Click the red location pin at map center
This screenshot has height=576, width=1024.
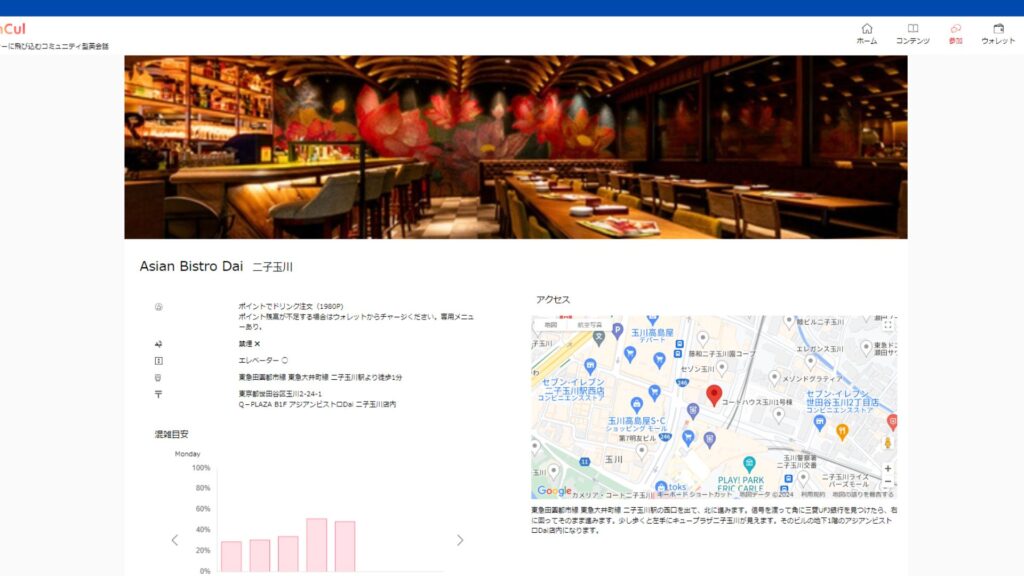714,395
